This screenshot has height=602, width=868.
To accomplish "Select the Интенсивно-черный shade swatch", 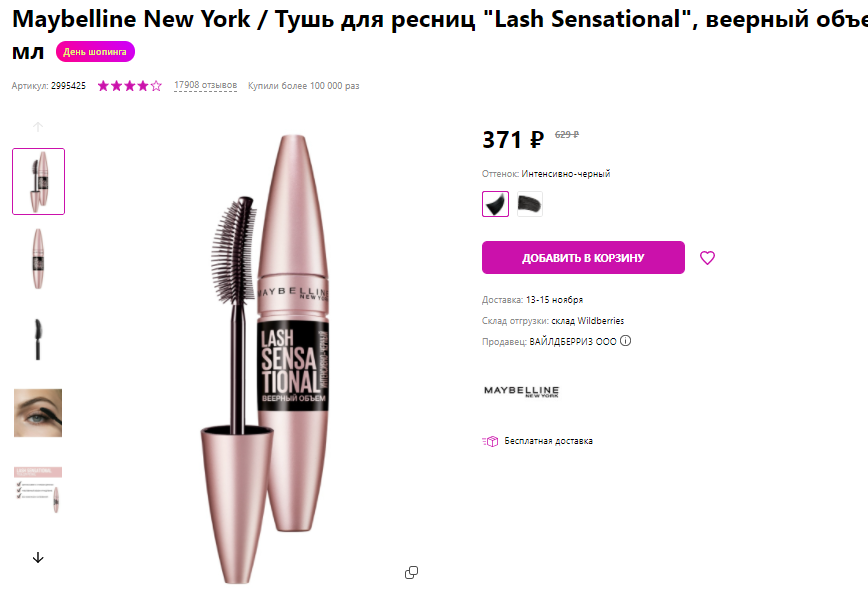I will tap(495, 204).
